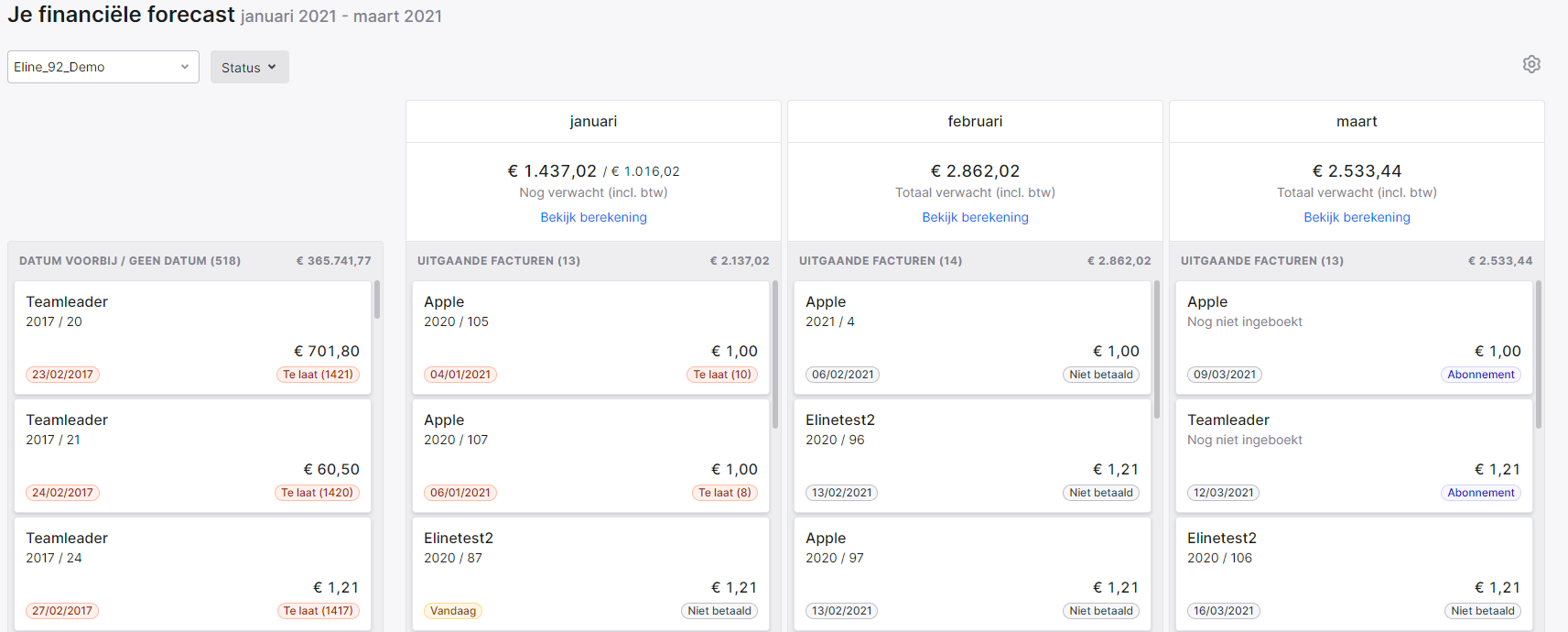Click the € 701,80 invoice amount
Image resolution: width=1568 pixels, height=632 pixels.
(x=327, y=351)
